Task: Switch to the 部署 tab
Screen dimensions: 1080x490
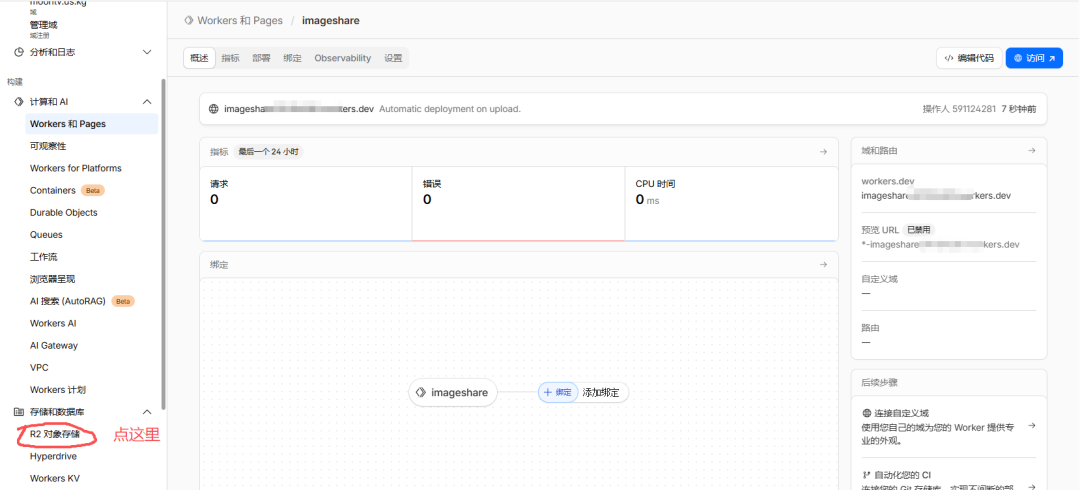Action: click(x=261, y=58)
